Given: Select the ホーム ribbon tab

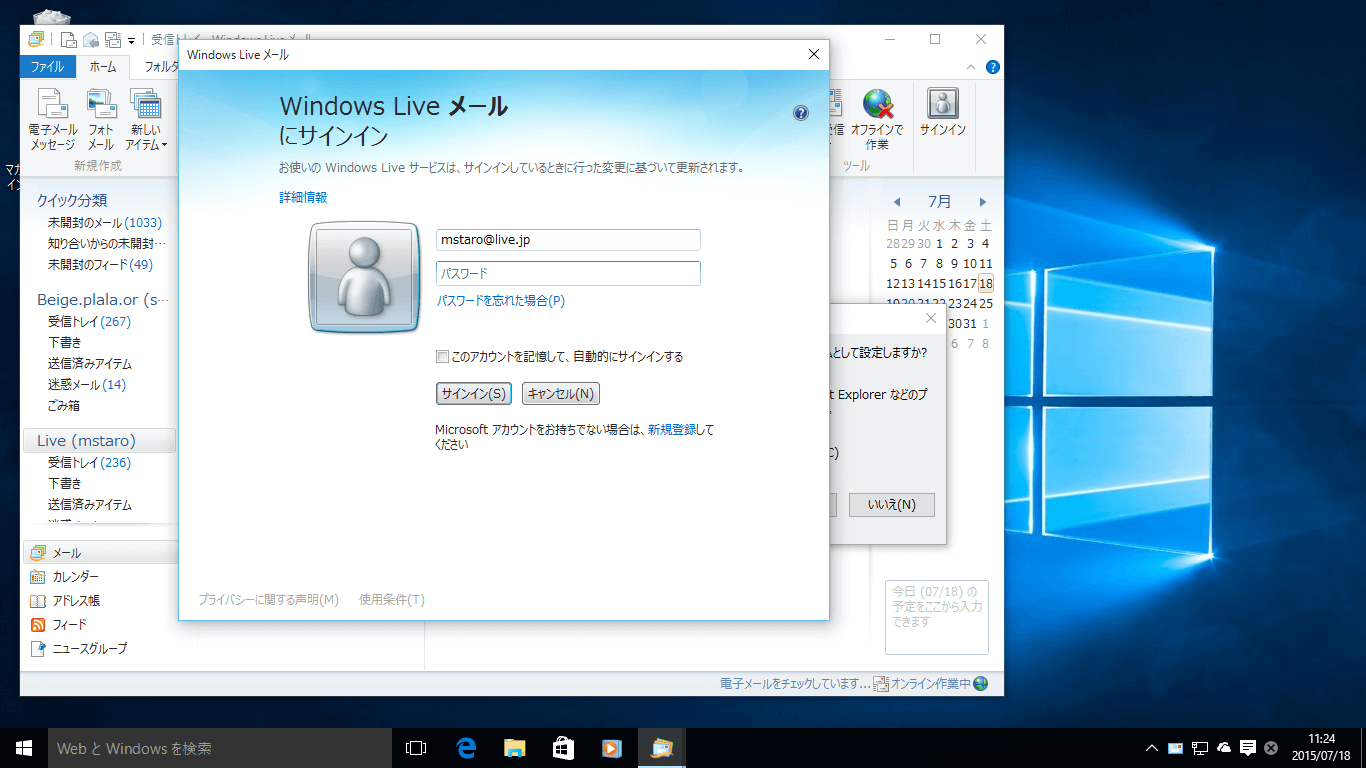Looking at the screenshot, I should coord(102,67).
